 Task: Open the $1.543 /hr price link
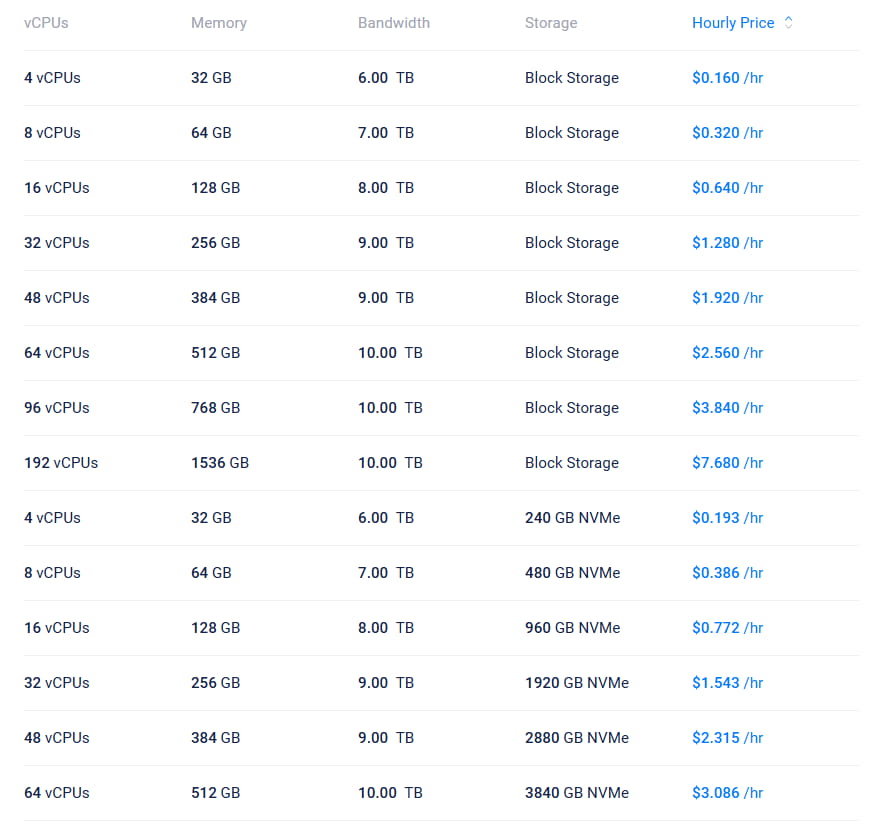coord(727,683)
